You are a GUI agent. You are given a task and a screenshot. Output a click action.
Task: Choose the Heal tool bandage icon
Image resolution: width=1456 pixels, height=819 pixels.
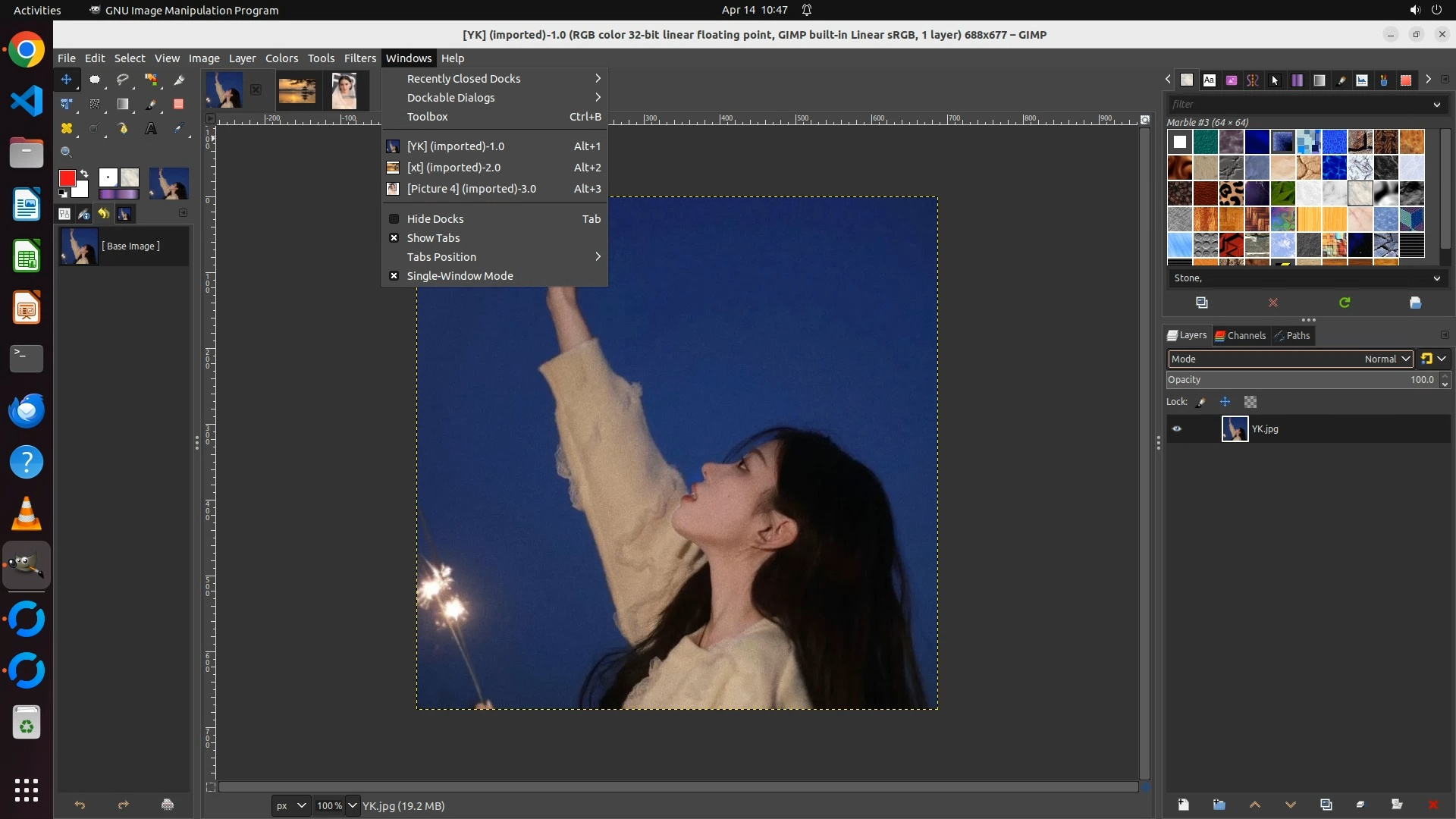pyautogui.click(x=67, y=129)
